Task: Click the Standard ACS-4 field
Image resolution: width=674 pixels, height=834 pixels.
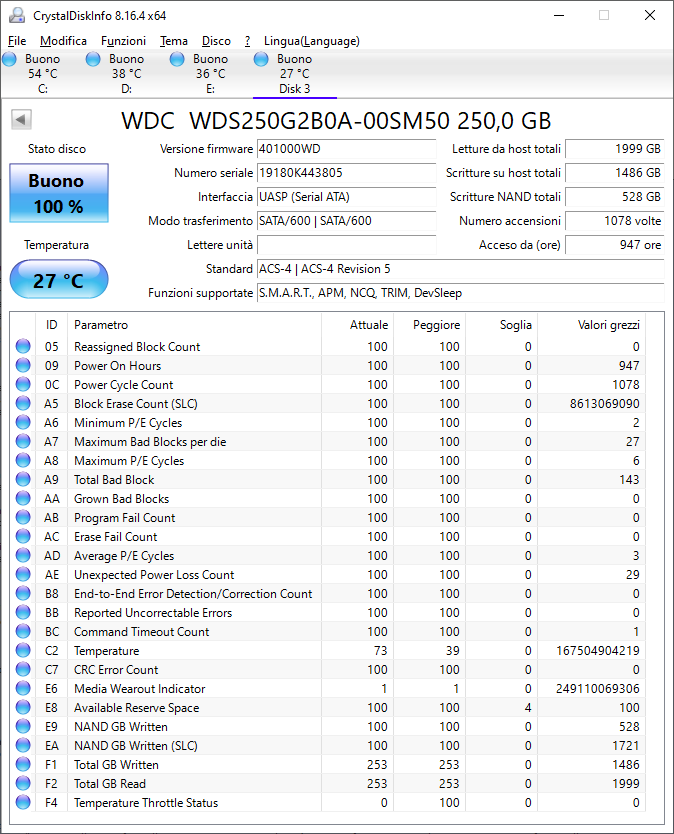Action: [x=461, y=269]
